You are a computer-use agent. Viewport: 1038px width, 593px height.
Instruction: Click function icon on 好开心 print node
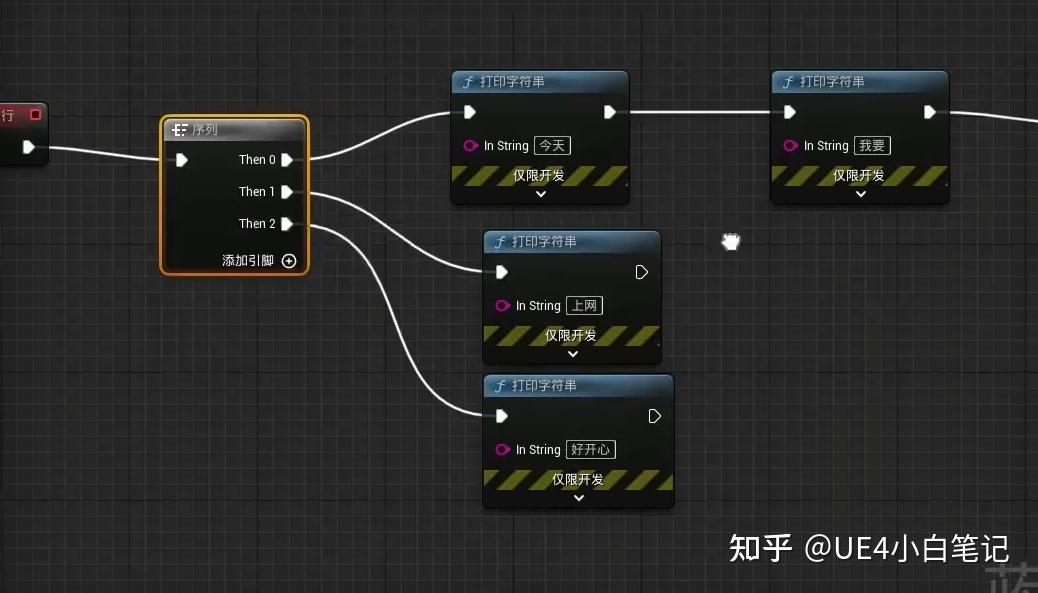(500, 386)
